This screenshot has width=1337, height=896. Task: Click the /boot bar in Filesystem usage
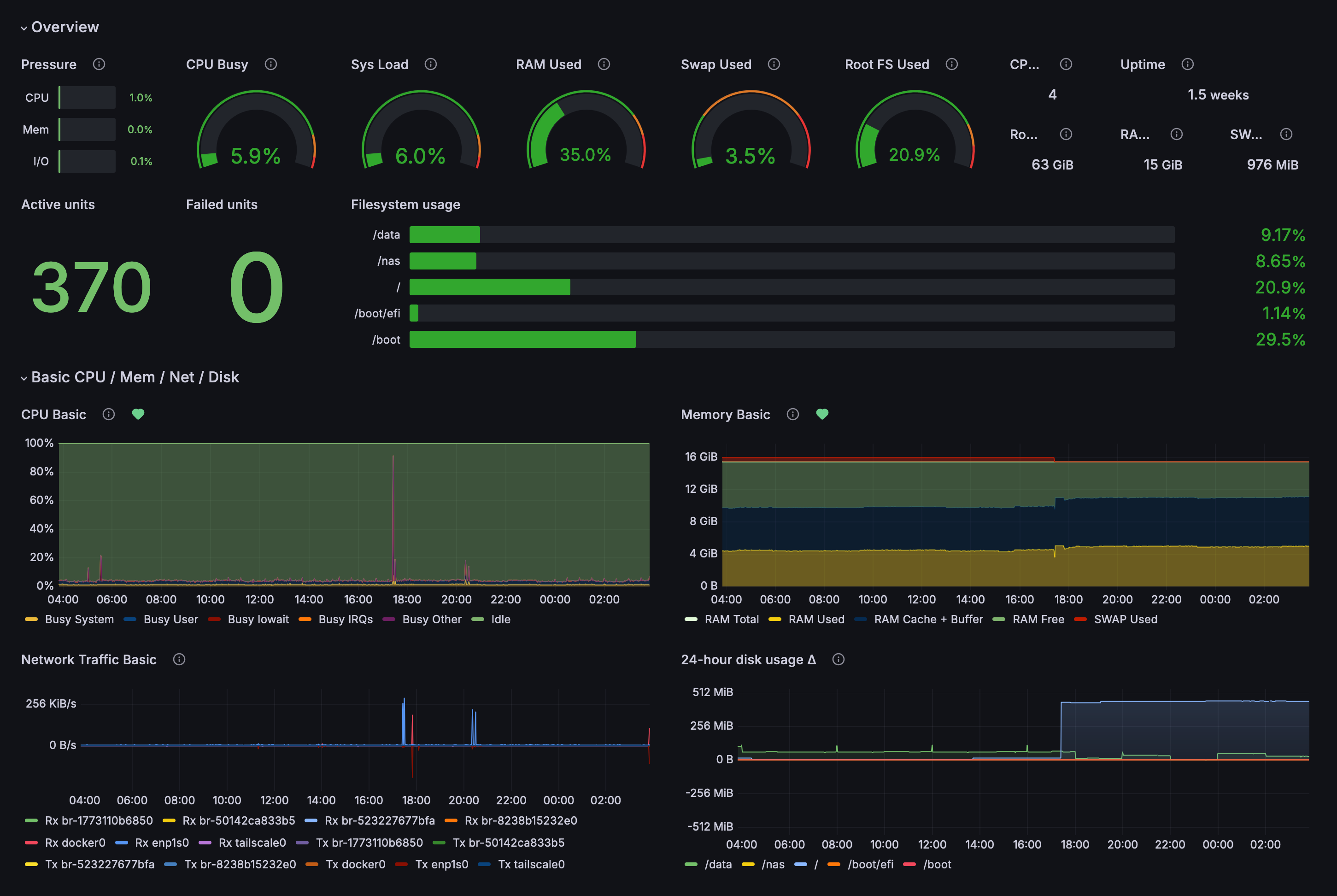click(x=522, y=340)
